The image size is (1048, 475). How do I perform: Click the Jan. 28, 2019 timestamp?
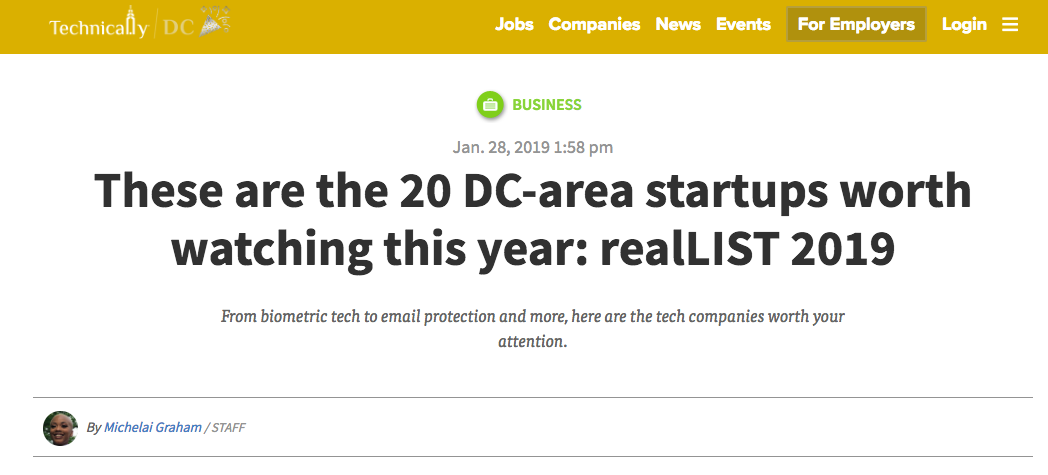pyautogui.click(x=532, y=147)
